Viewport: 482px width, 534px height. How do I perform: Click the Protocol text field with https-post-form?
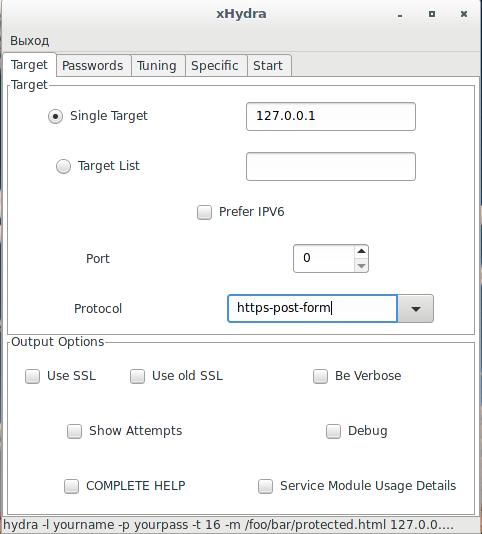pos(312,309)
